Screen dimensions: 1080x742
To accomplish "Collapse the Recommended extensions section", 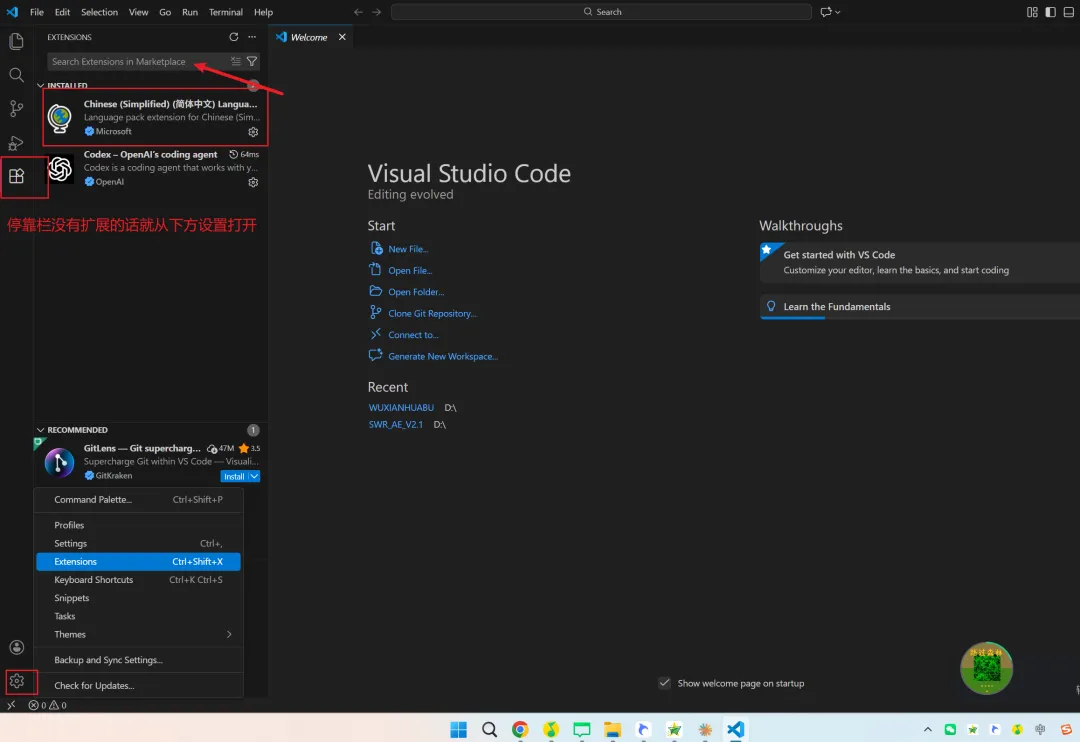I will (x=41, y=430).
